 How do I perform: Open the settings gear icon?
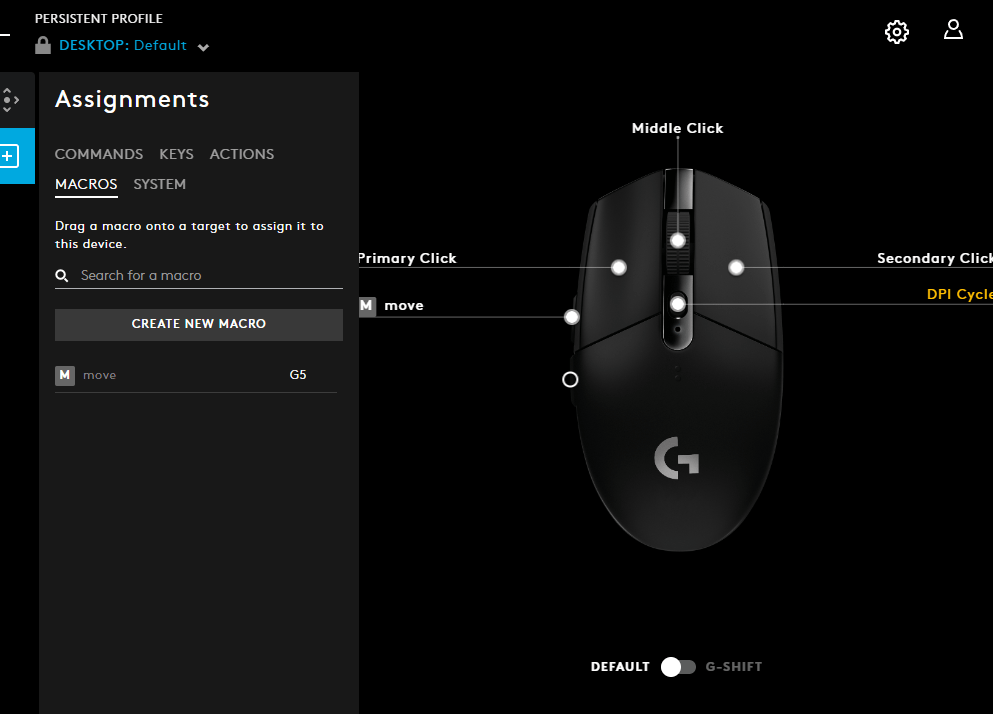896,32
